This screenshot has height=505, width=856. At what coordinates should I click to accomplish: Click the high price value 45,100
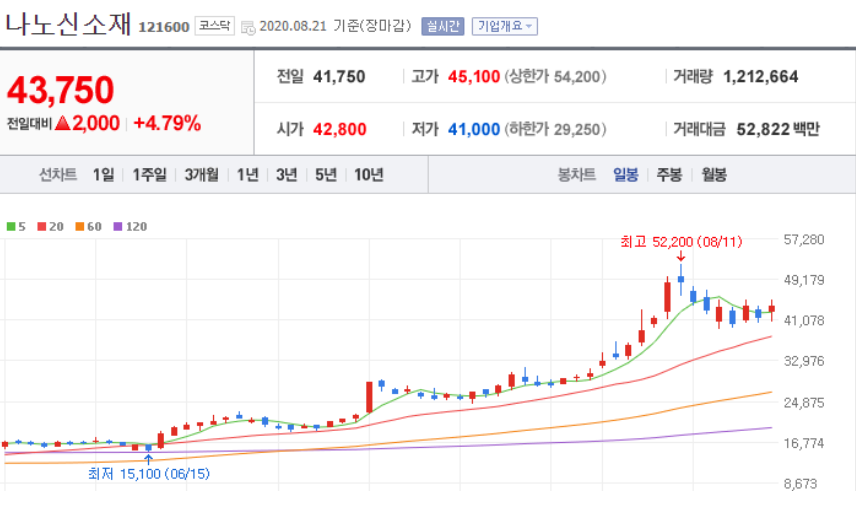474,77
